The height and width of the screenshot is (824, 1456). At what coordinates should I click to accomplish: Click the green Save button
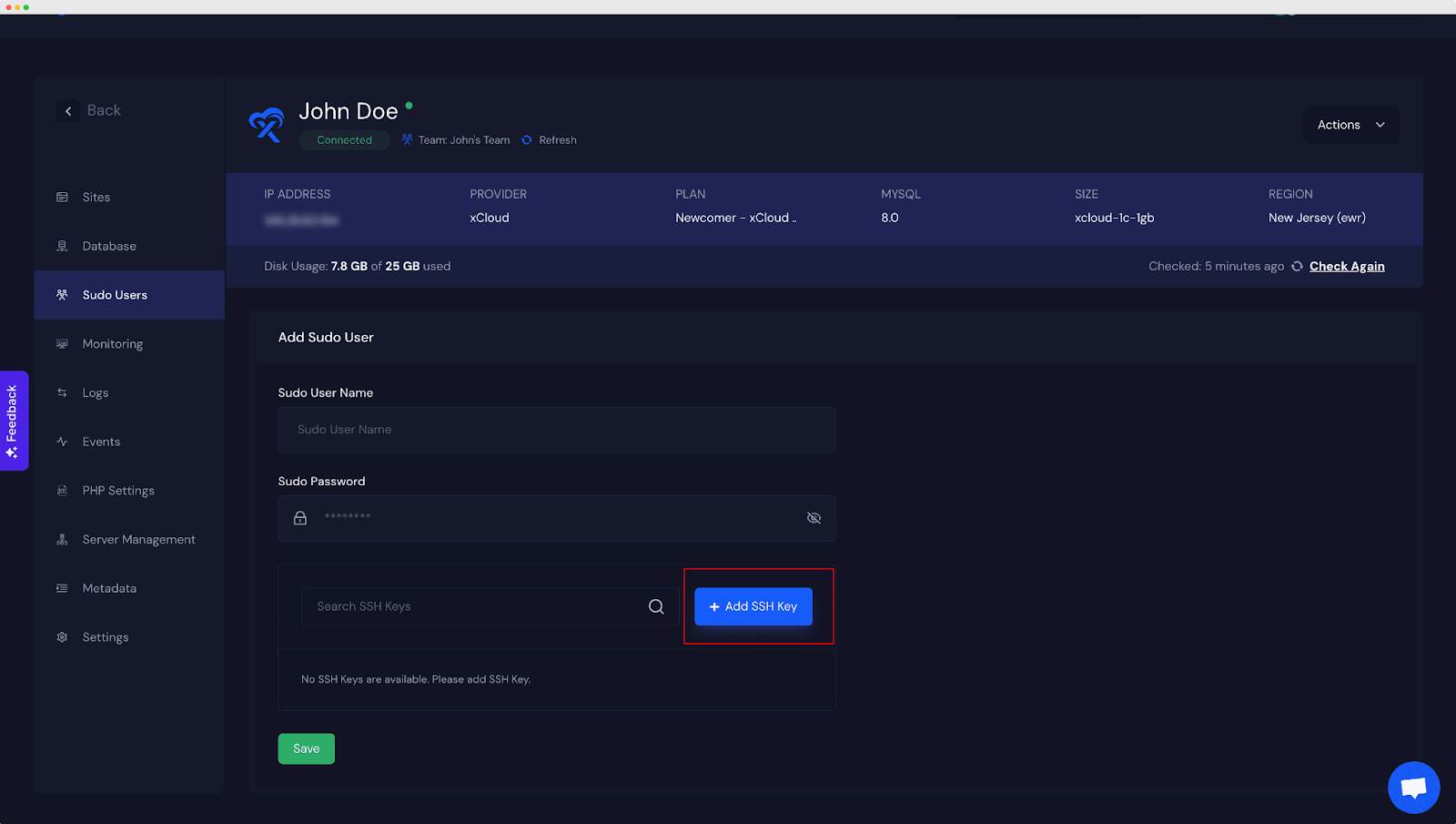click(306, 748)
